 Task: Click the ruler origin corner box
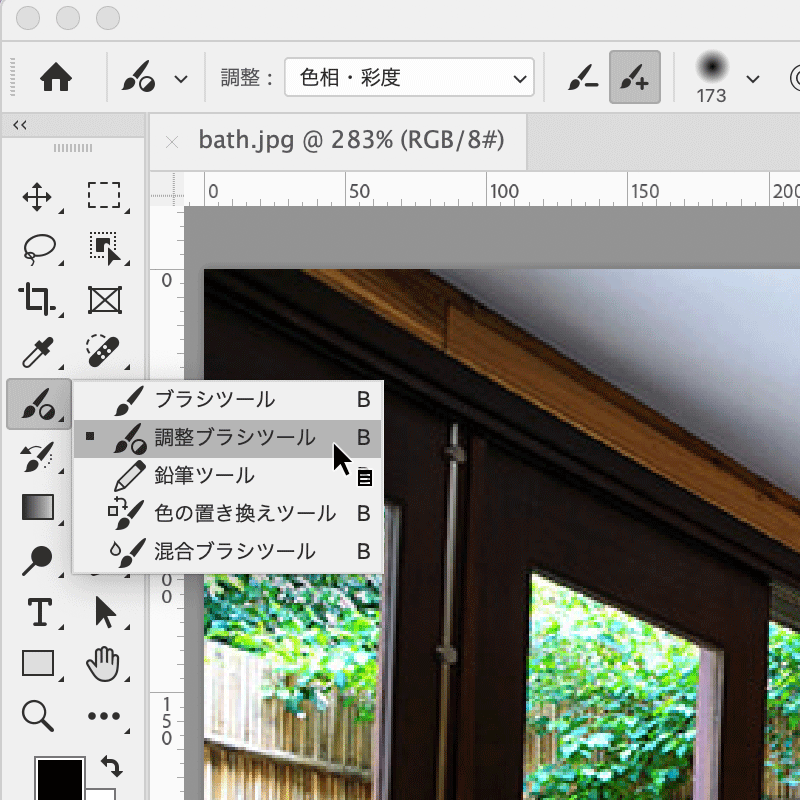pyautogui.click(x=167, y=189)
